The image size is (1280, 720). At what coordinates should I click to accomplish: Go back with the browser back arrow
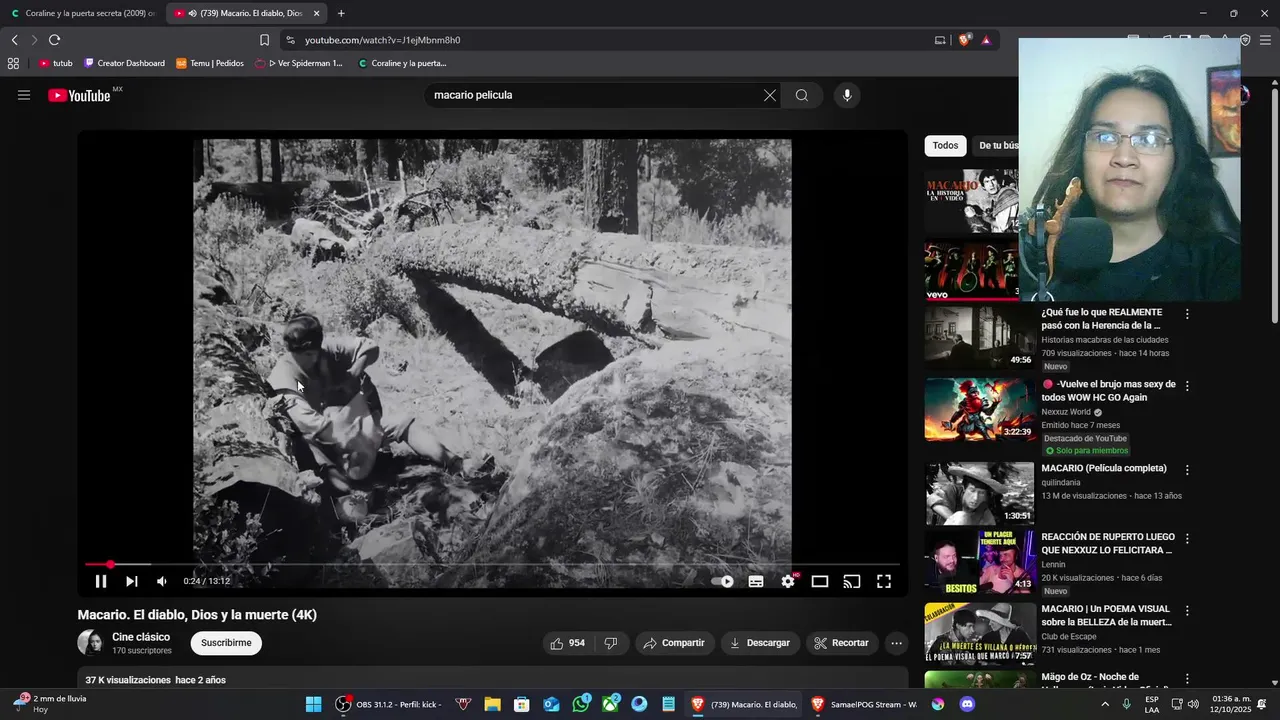point(15,40)
